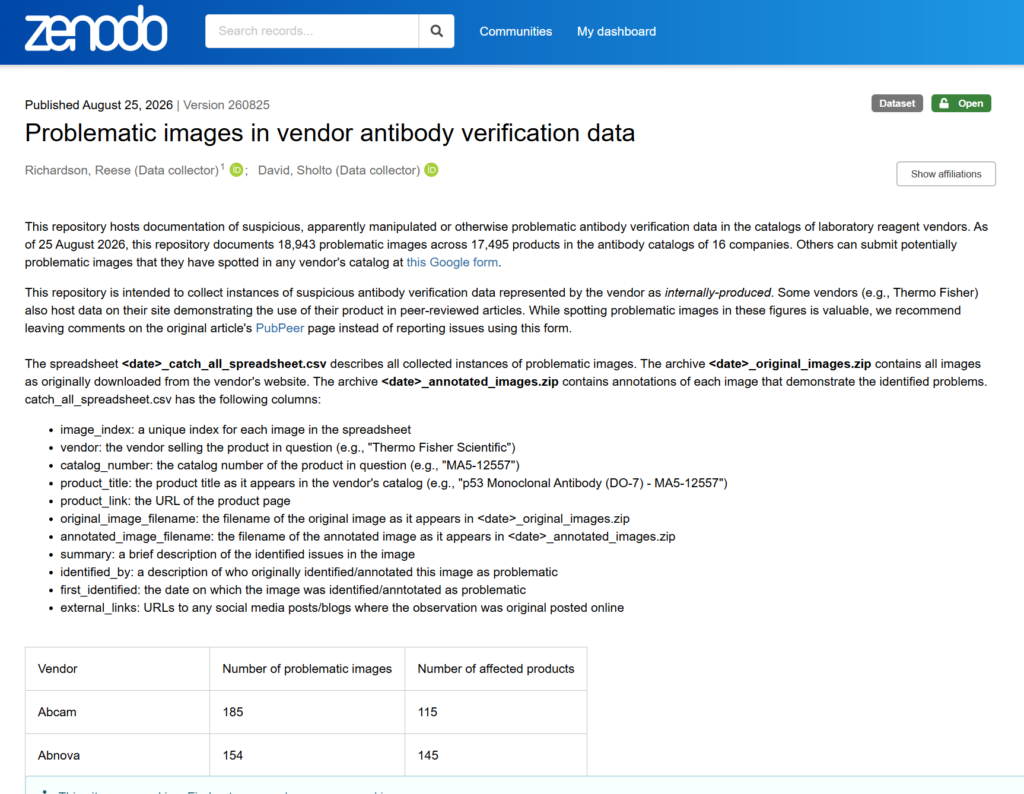The height and width of the screenshot is (794, 1024).
Task: Go to My dashboard
Action: point(616,31)
